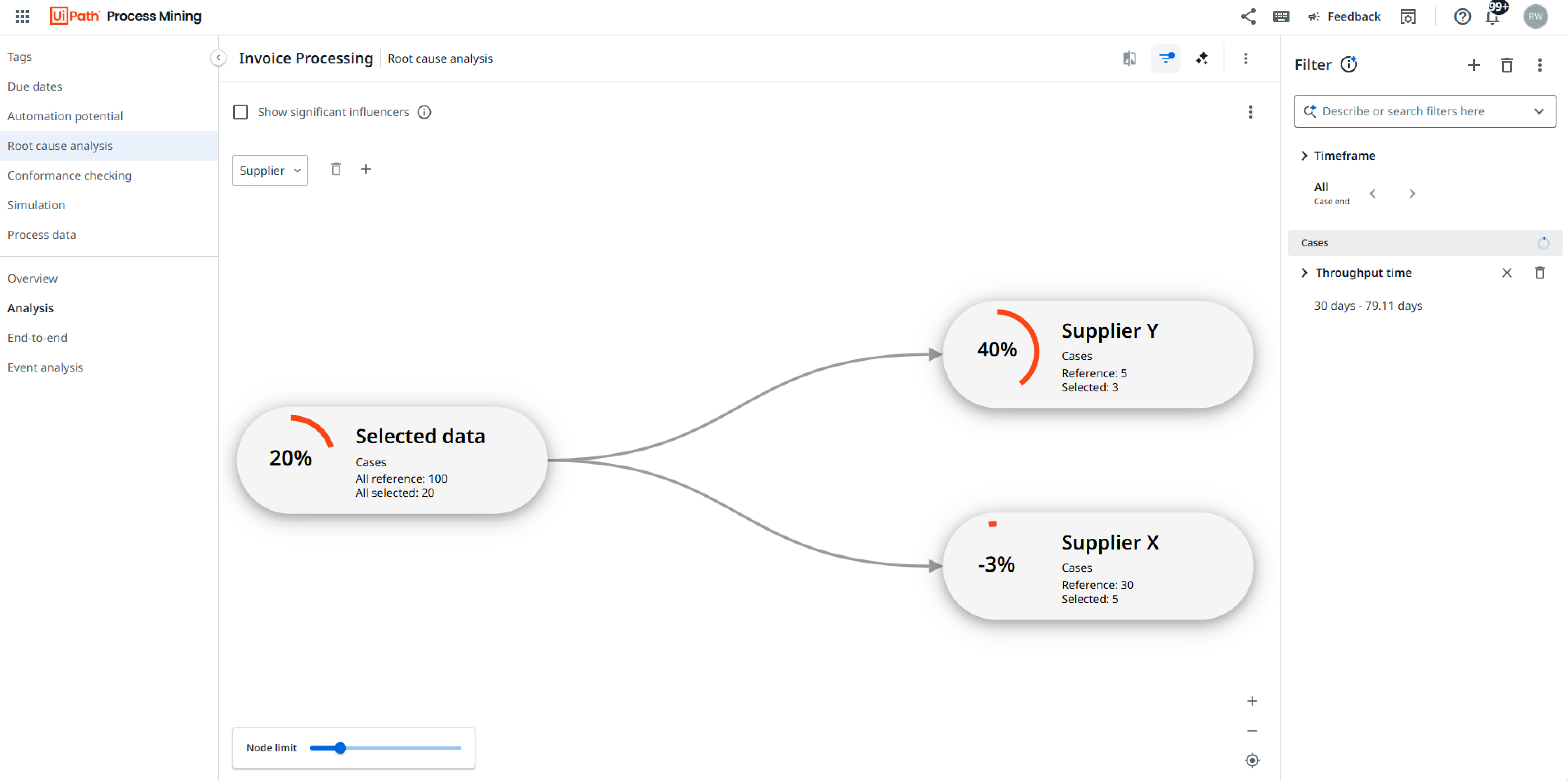Image resolution: width=1568 pixels, height=781 pixels.
Task: Open the help question mark icon
Action: click(x=1462, y=16)
